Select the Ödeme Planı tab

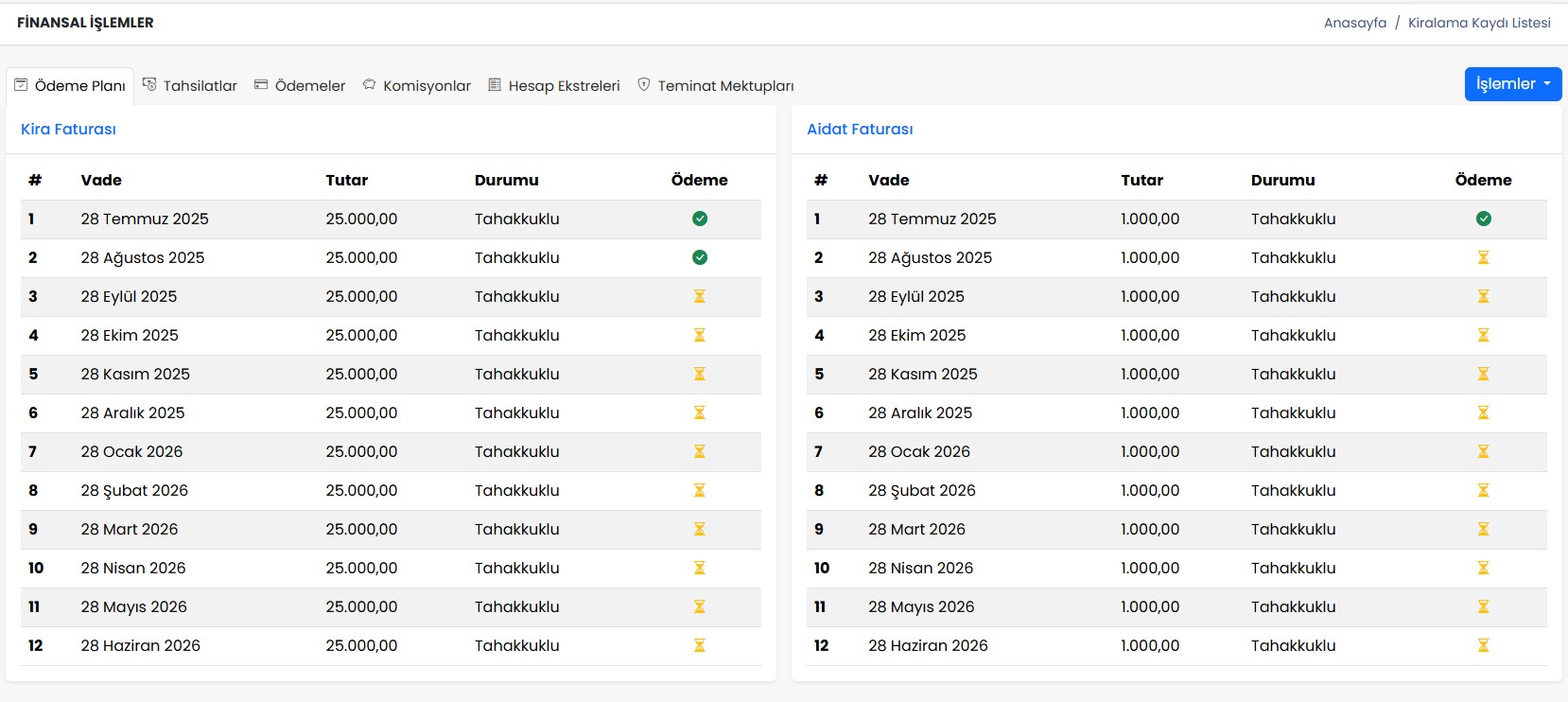70,86
